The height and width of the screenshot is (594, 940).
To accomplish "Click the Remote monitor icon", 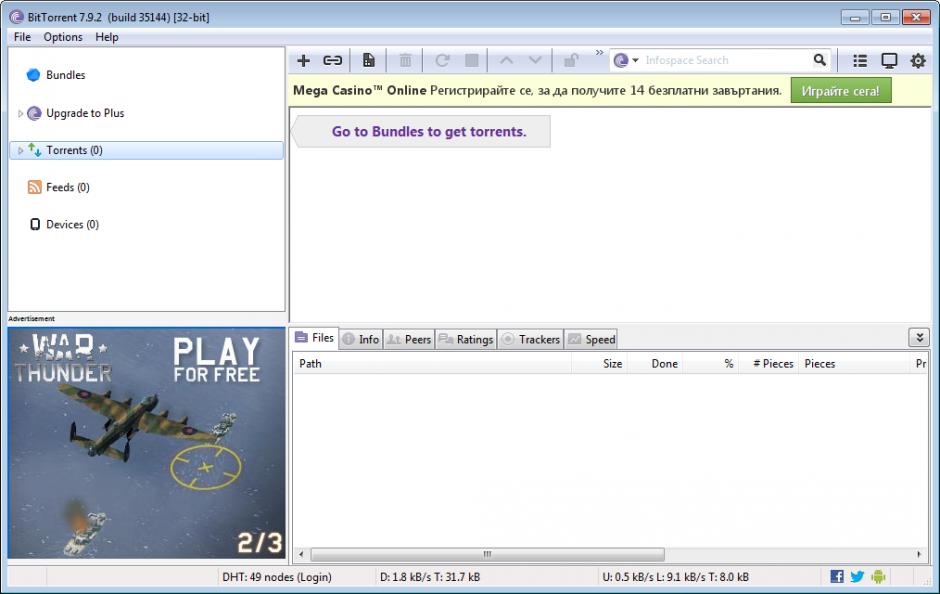I will [x=889, y=61].
